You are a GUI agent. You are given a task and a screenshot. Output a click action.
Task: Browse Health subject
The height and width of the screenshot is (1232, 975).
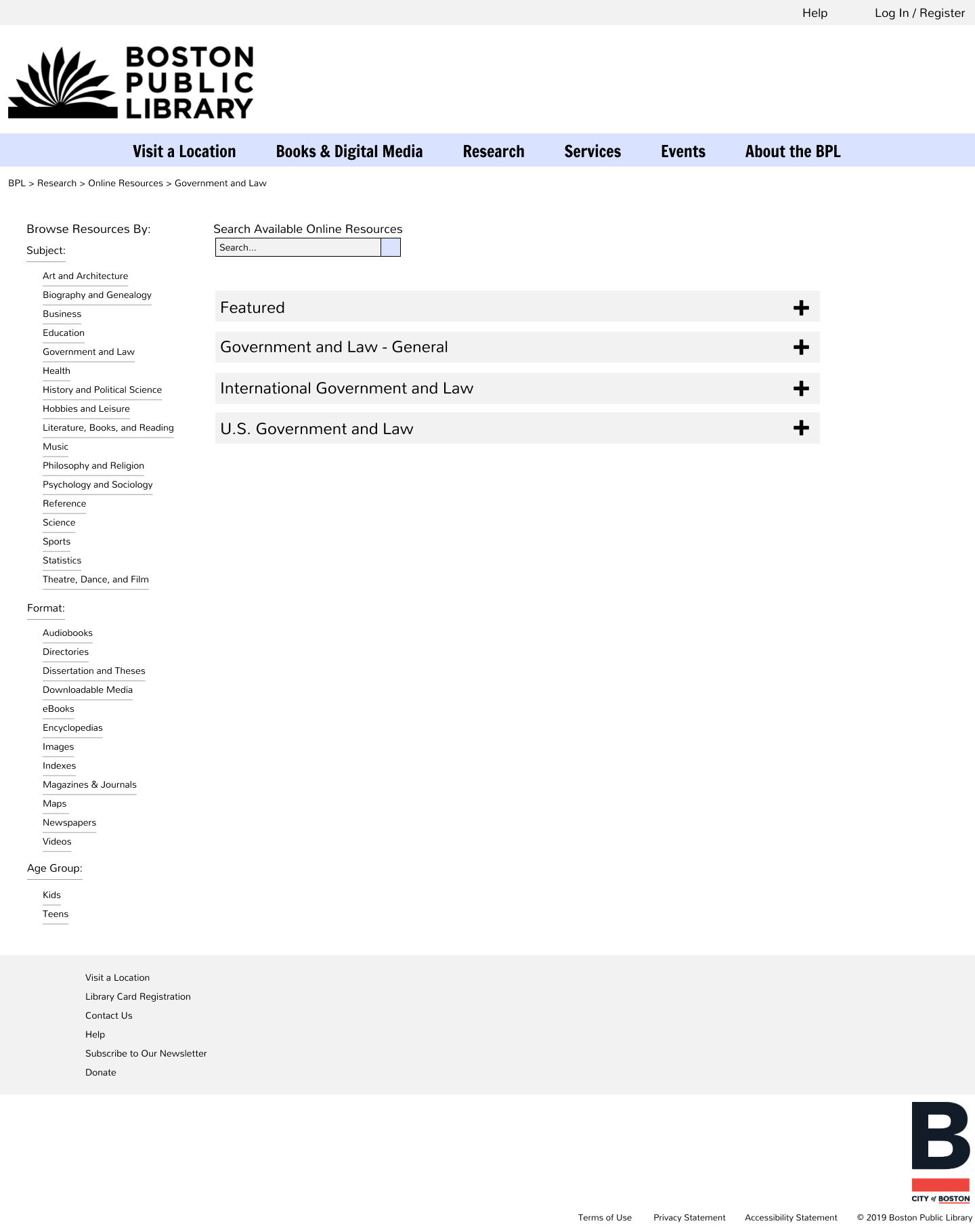(x=56, y=370)
